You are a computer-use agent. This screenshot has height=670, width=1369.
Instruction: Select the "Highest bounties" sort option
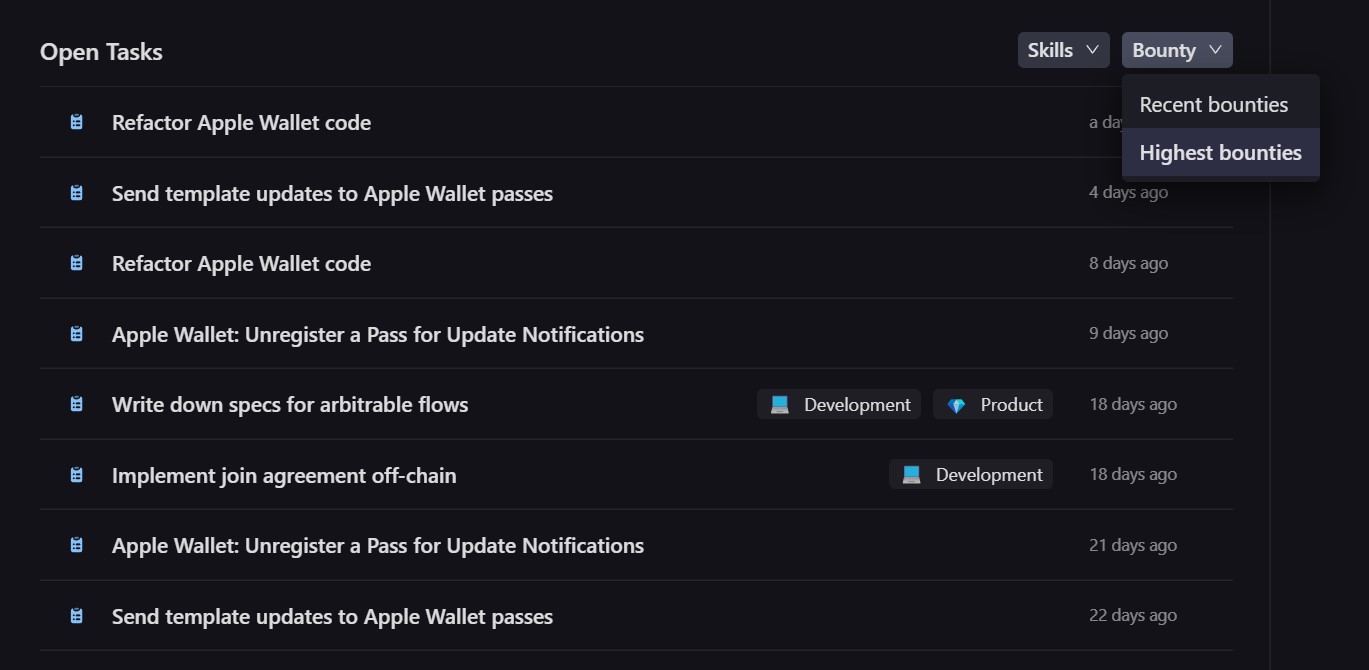[x=1220, y=153]
